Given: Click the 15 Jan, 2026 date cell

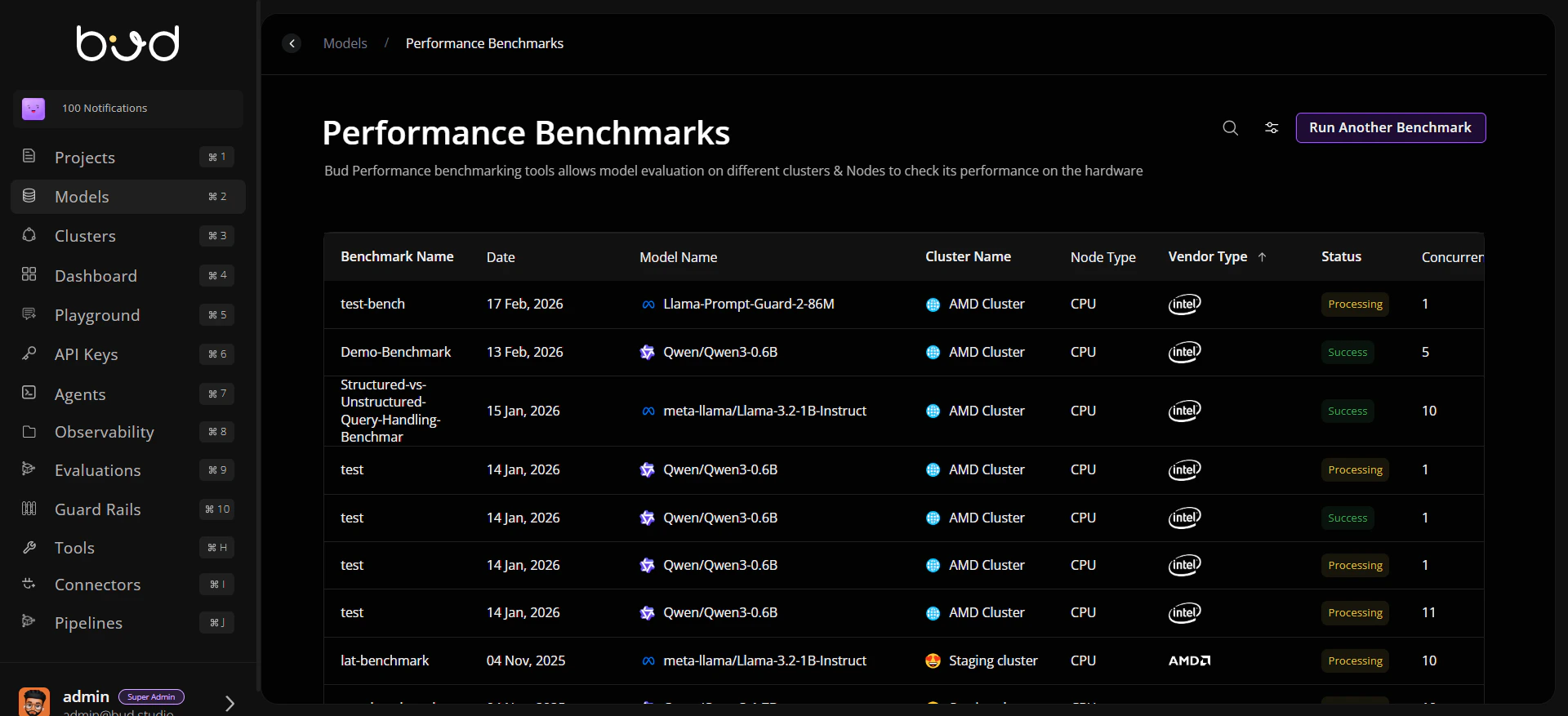Looking at the screenshot, I should [523, 411].
